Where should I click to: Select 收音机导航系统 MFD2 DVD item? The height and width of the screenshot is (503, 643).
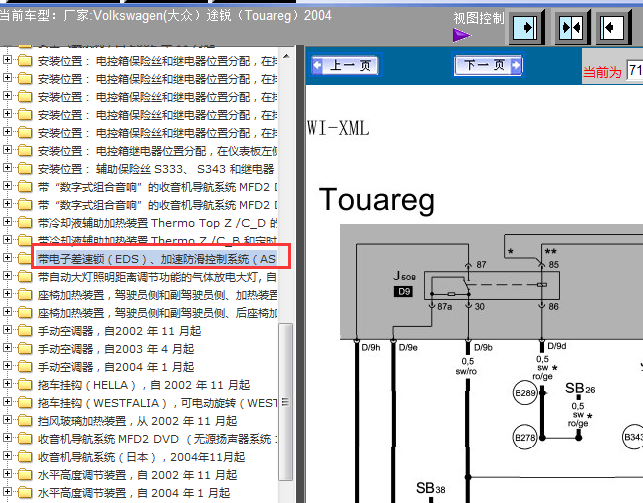(157, 439)
